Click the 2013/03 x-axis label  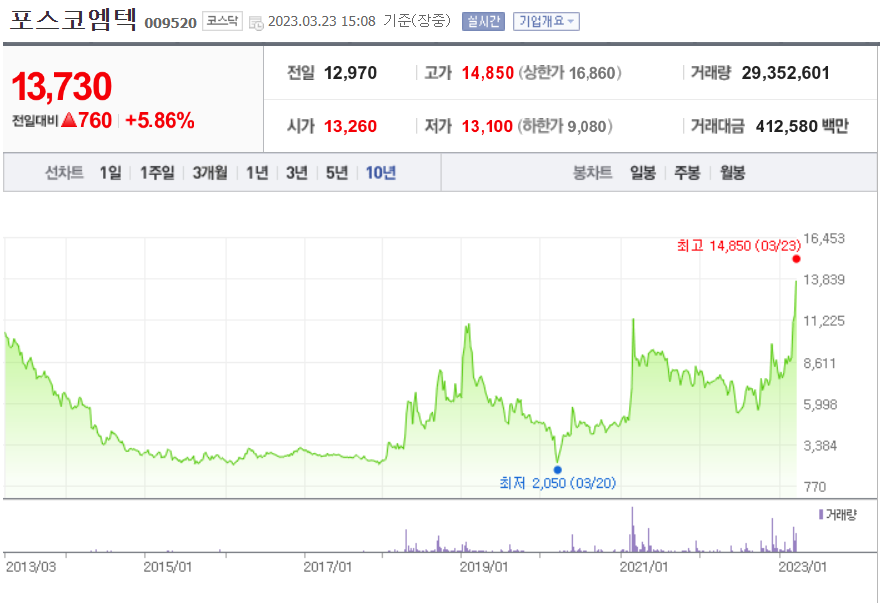point(31,567)
